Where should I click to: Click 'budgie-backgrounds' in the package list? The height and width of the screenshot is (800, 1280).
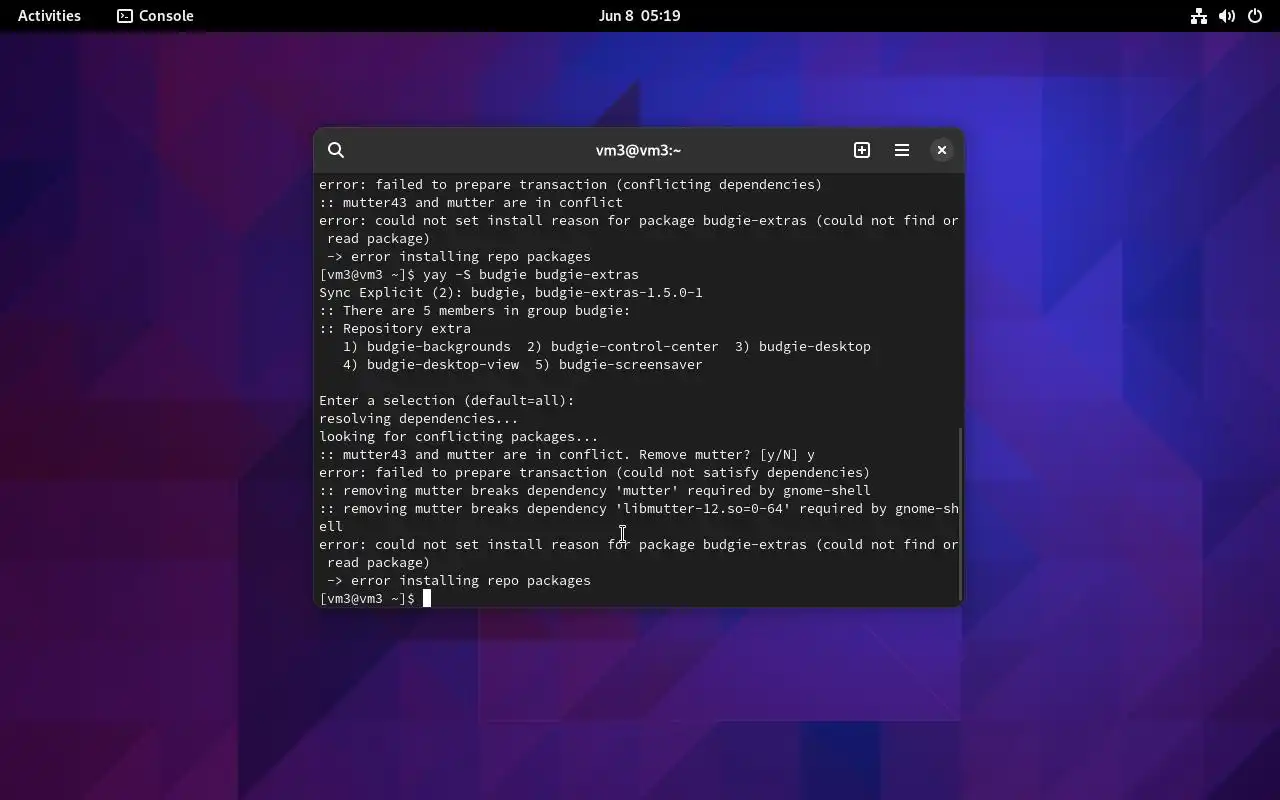point(439,346)
